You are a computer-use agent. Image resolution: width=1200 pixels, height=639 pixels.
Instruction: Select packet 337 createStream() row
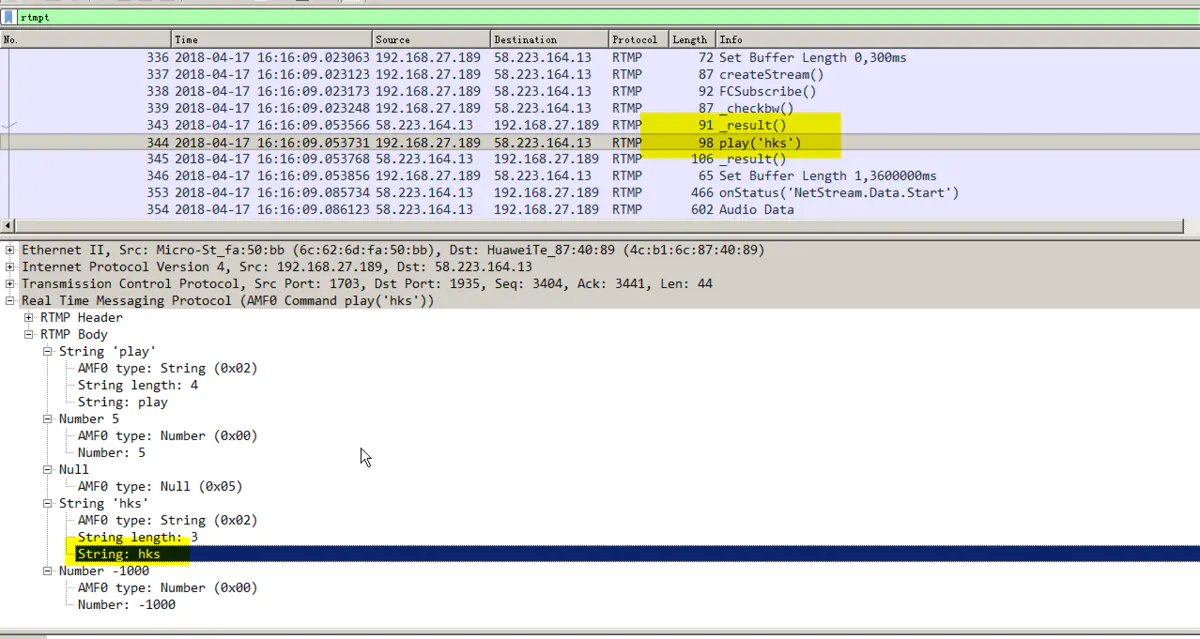(600, 75)
